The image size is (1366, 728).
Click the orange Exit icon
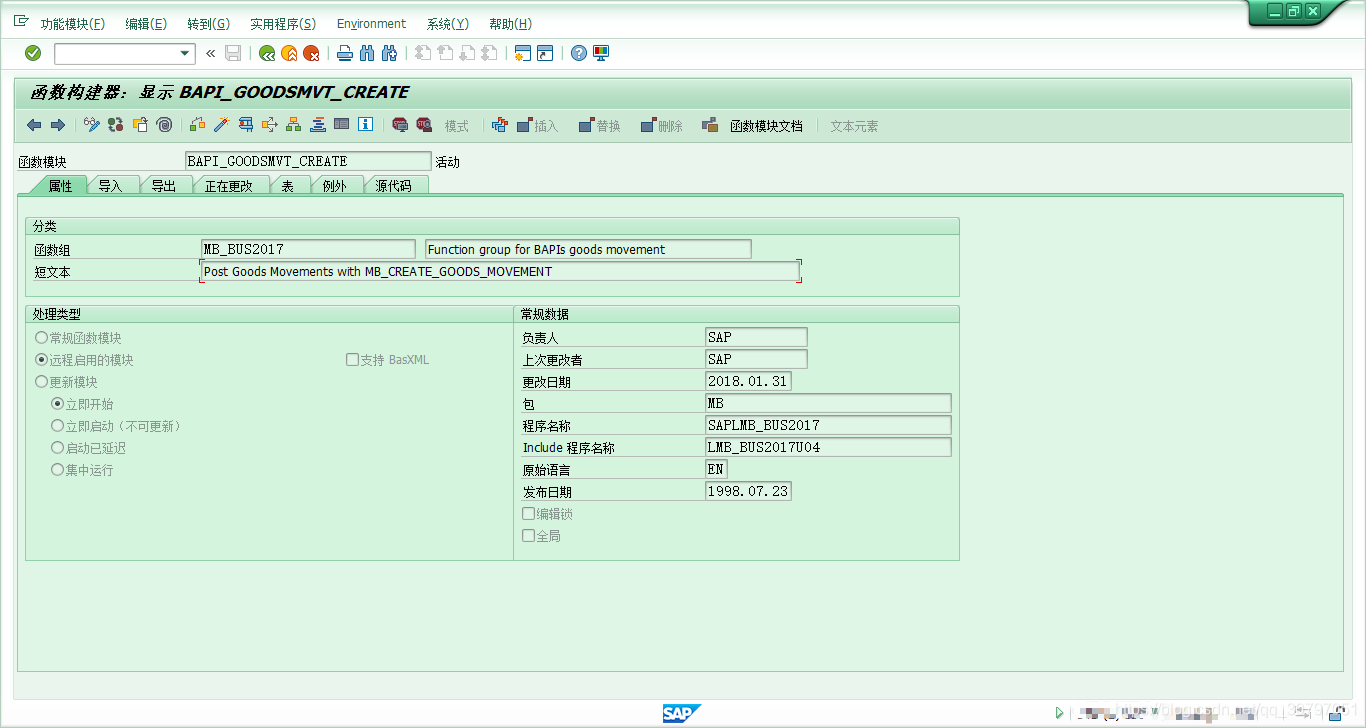point(289,53)
